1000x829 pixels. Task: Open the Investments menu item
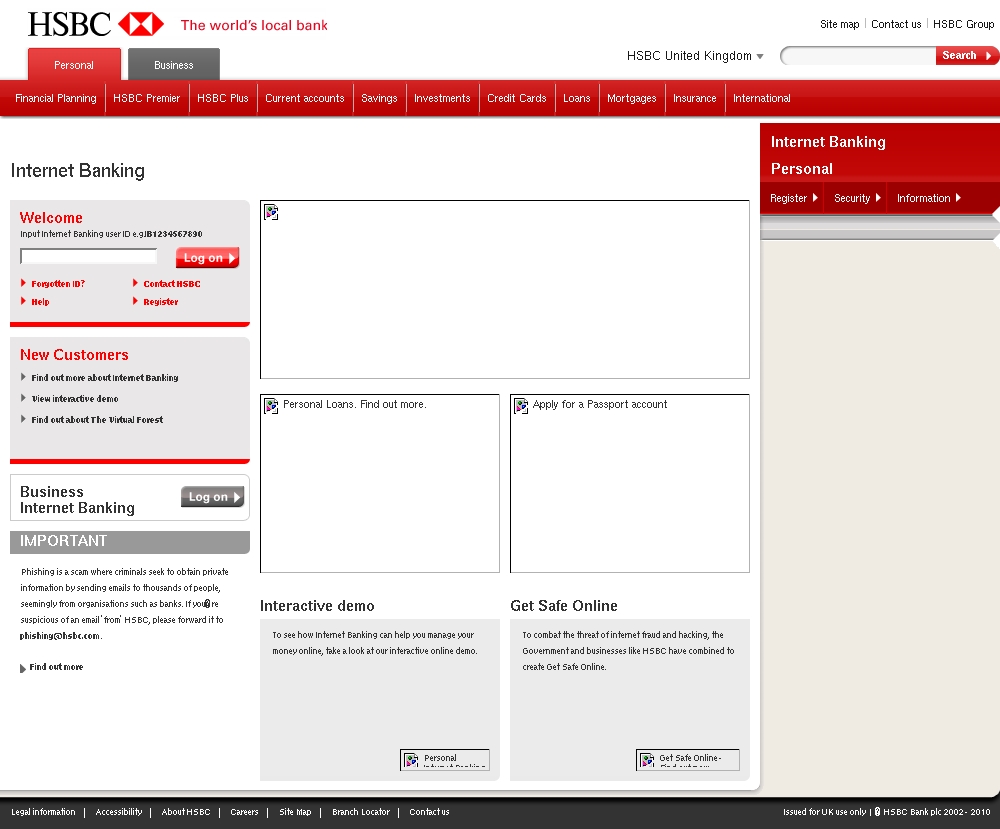click(x=442, y=98)
